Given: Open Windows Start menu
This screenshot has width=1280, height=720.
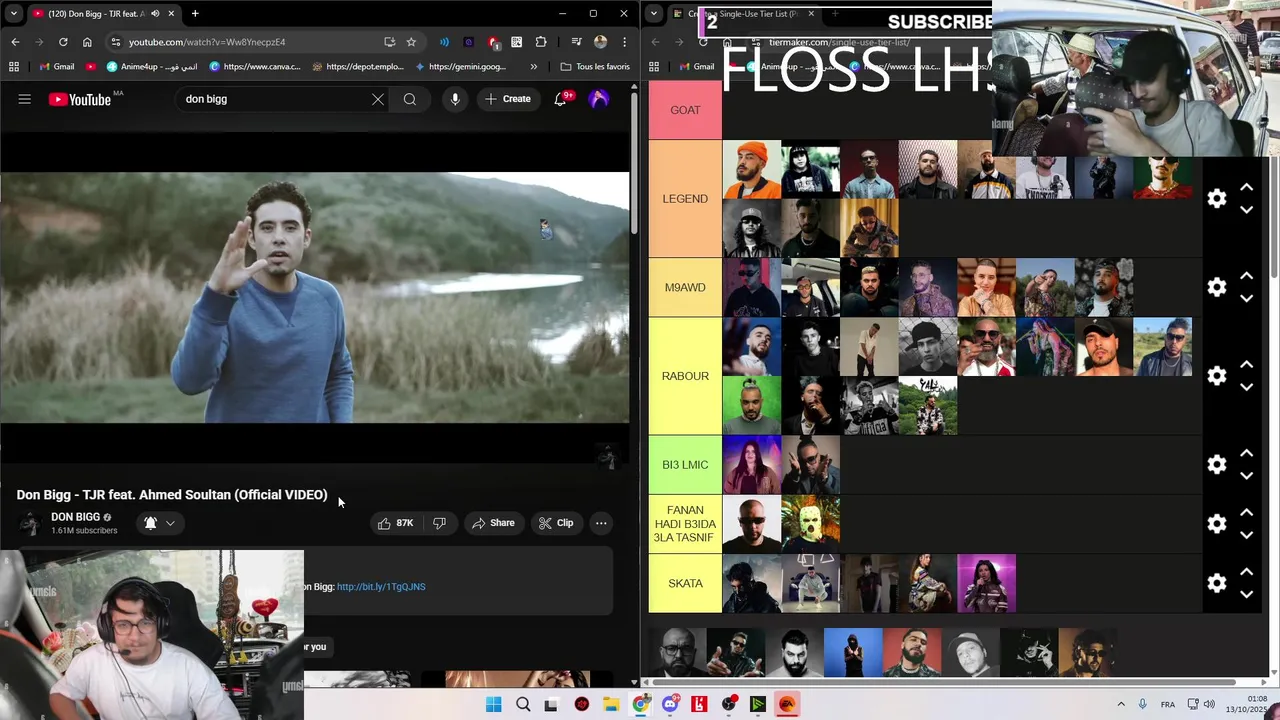Looking at the screenshot, I should tap(494, 704).
